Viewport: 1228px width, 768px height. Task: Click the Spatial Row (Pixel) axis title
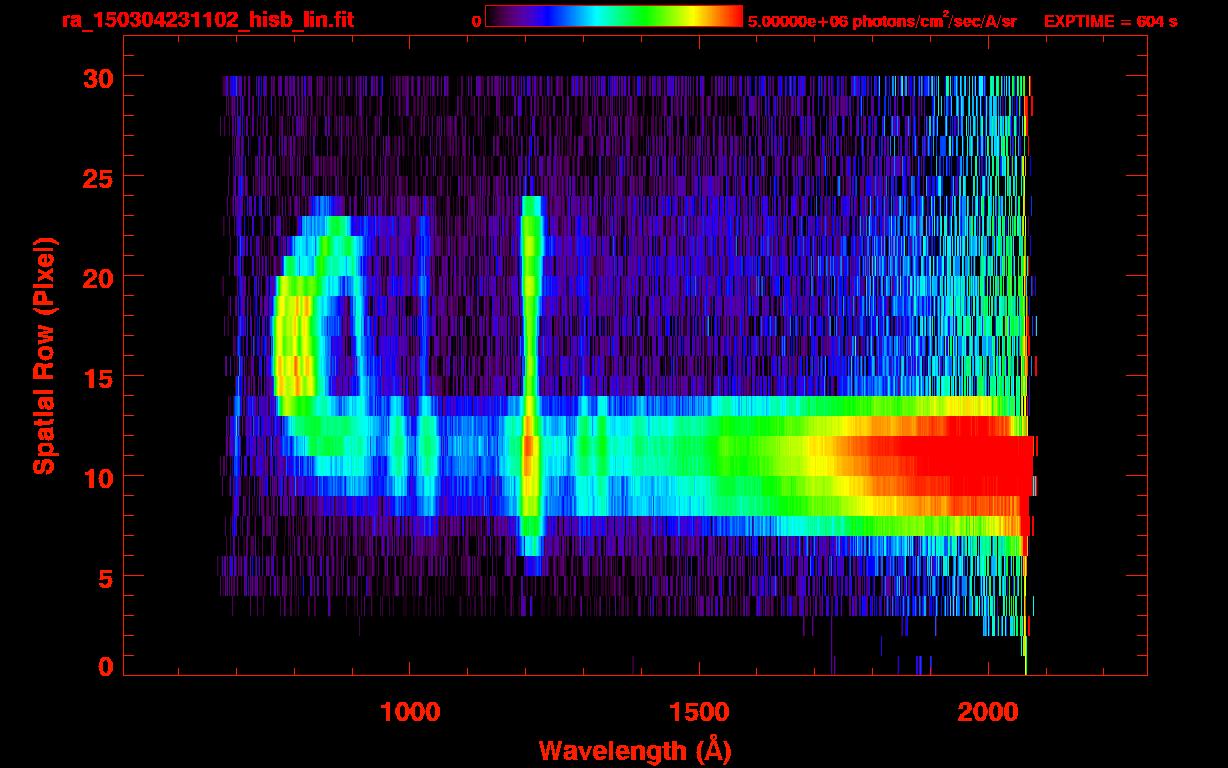(44, 355)
